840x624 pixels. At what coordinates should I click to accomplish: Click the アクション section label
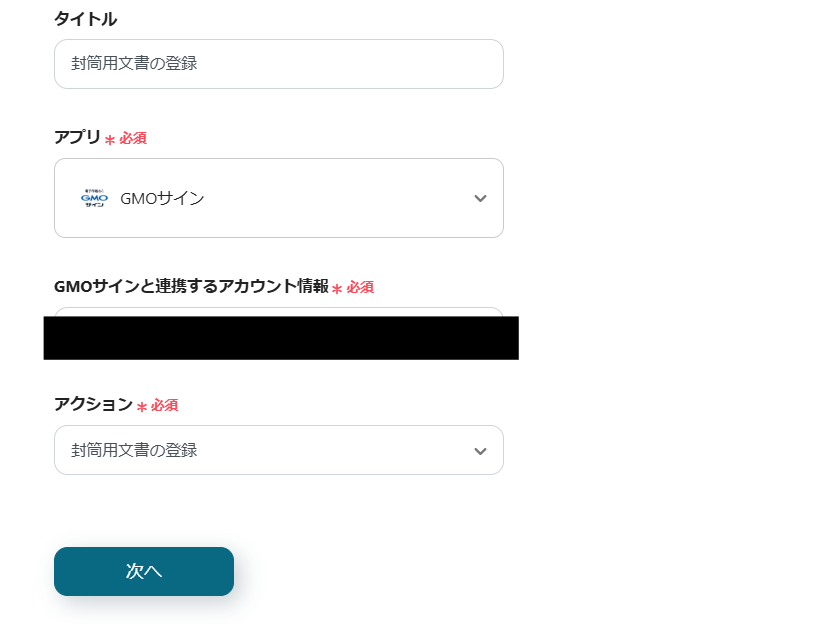click(95, 405)
